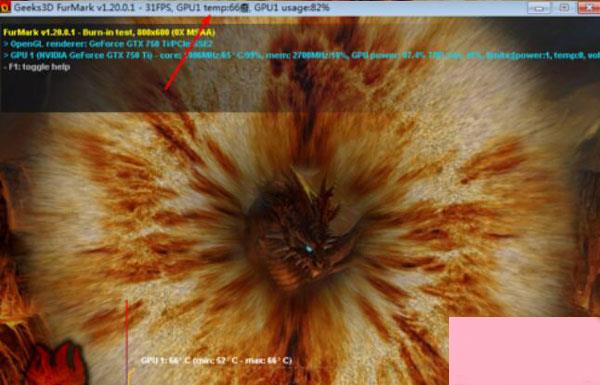The image size is (600, 385).
Task: Click the 31FPS readout in the title bar
Action: tap(158, 8)
